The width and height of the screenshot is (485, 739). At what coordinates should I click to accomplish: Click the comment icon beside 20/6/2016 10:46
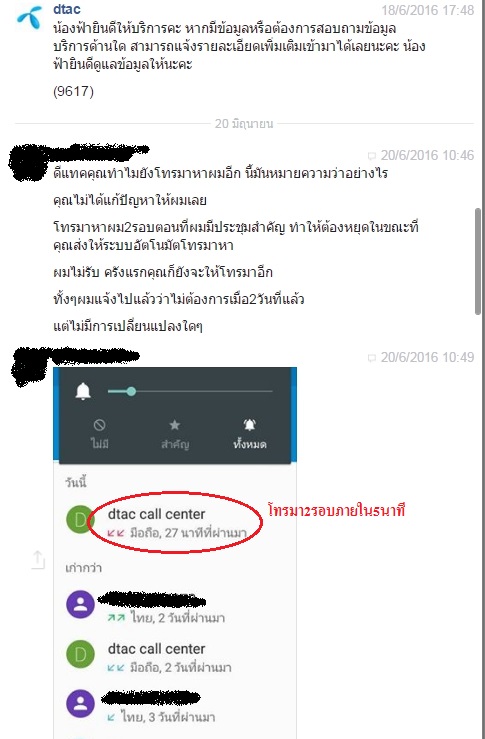[x=372, y=156]
